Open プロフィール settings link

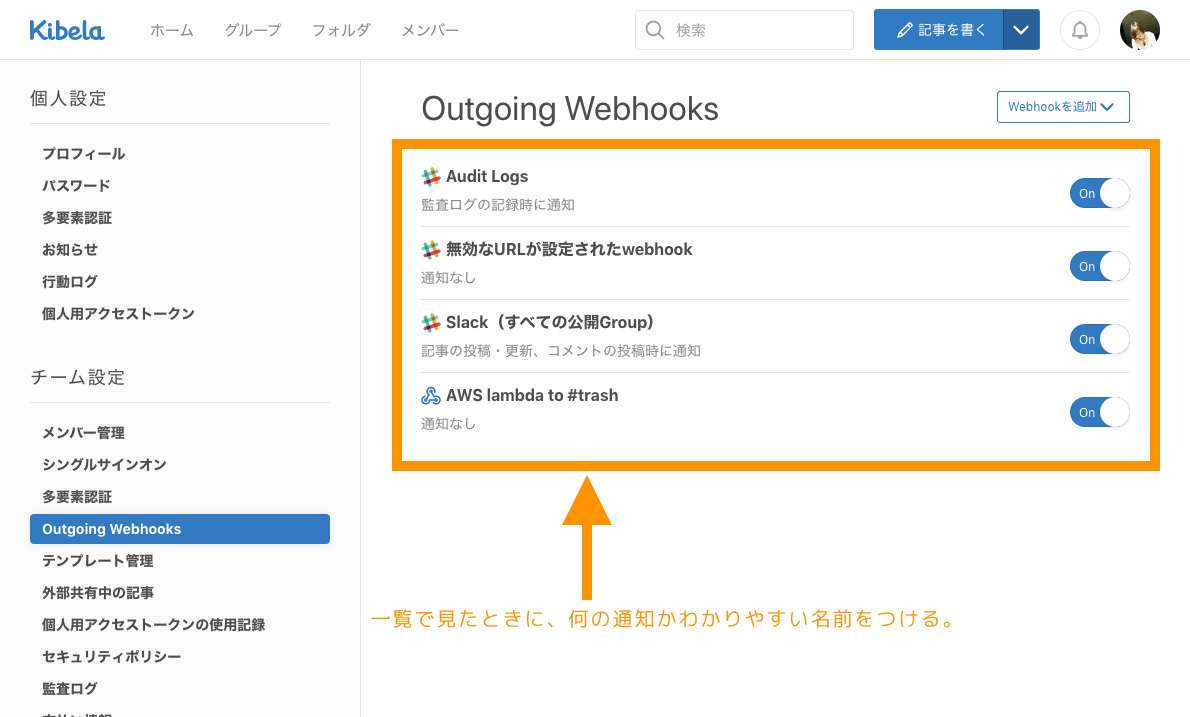84,154
